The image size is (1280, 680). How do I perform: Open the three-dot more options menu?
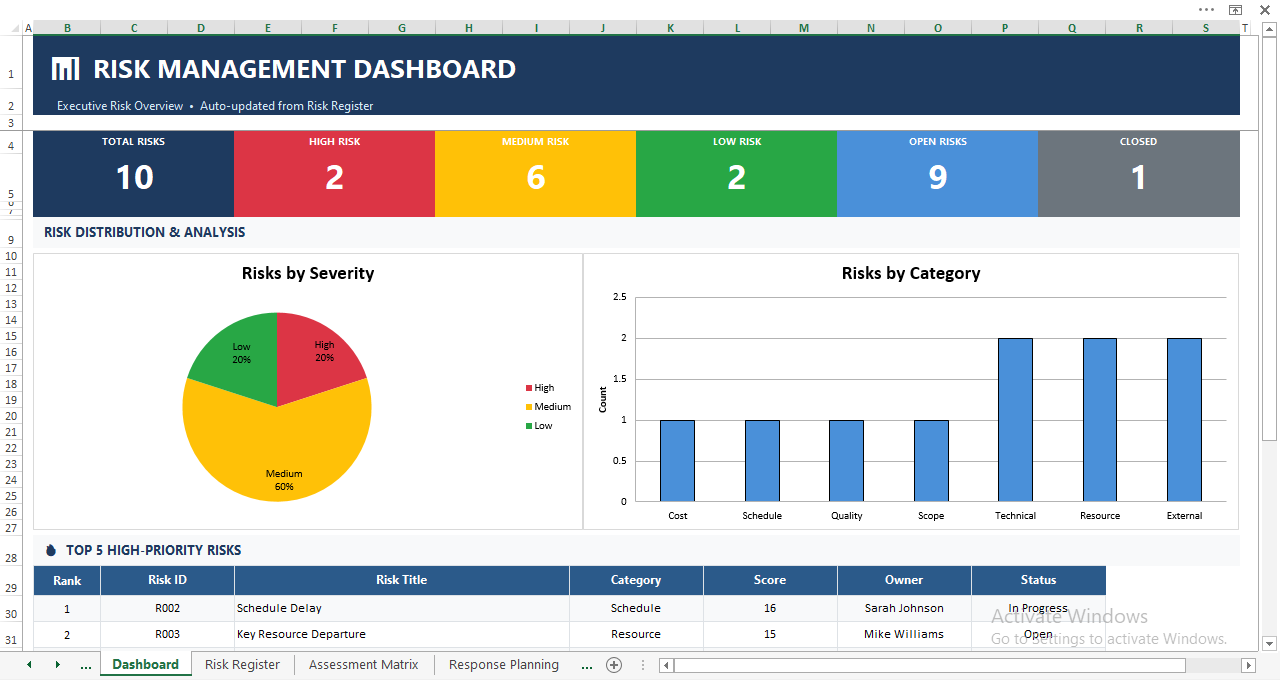(1207, 9)
